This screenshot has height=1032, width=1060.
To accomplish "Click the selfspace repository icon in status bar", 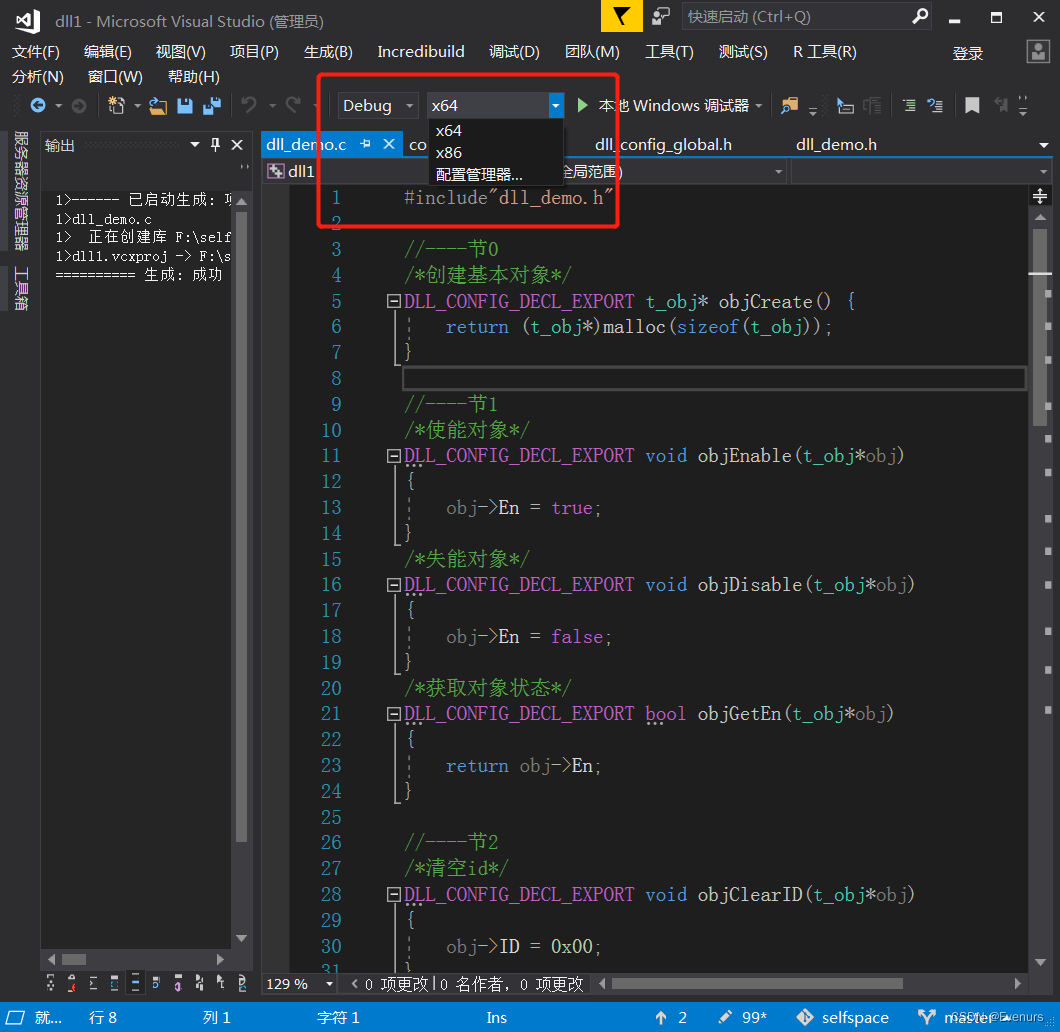I will pyautogui.click(x=804, y=1017).
